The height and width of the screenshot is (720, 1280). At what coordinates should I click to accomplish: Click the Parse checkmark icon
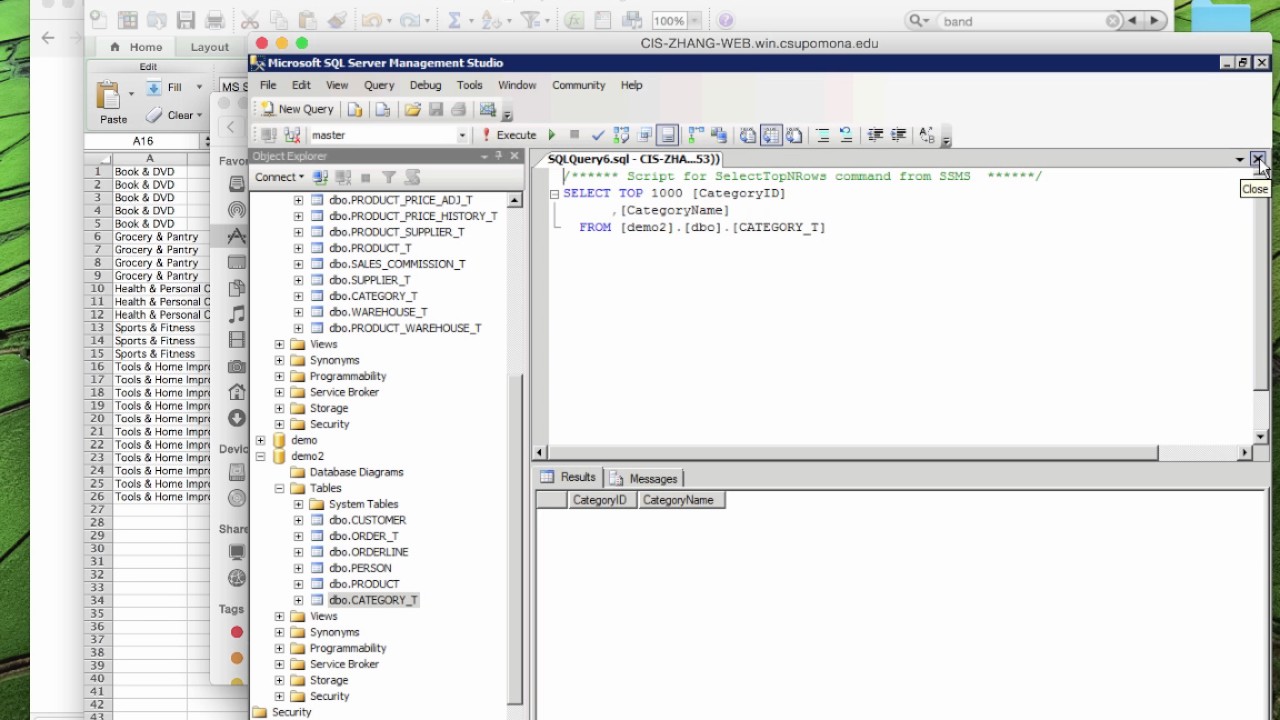tap(598, 135)
